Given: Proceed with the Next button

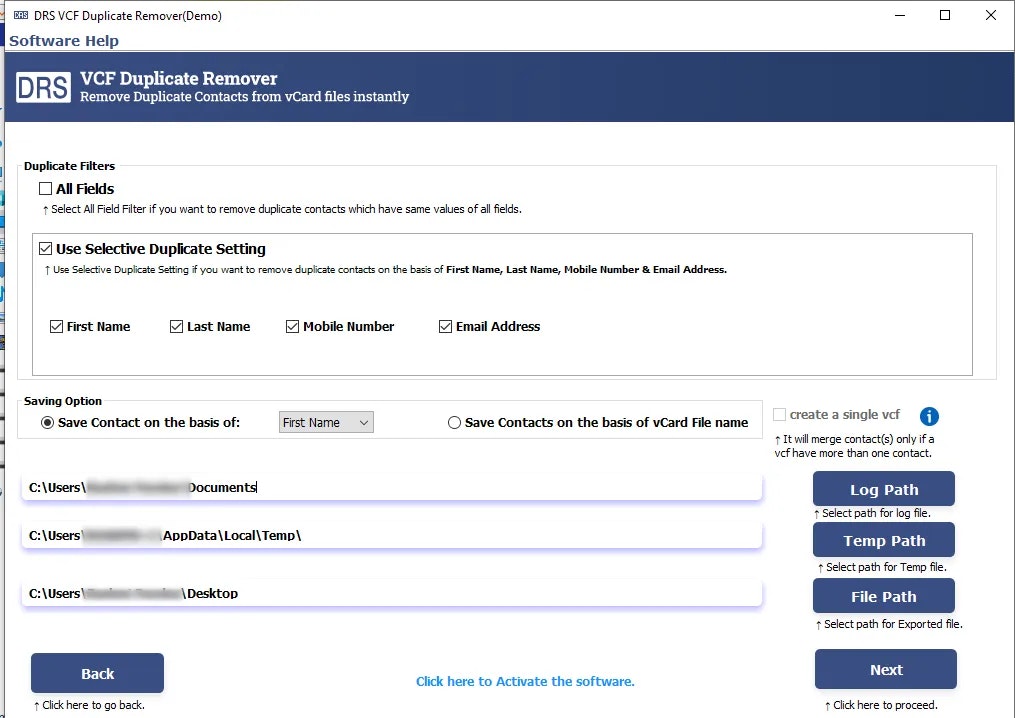Looking at the screenshot, I should pyautogui.click(x=886, y=669).
